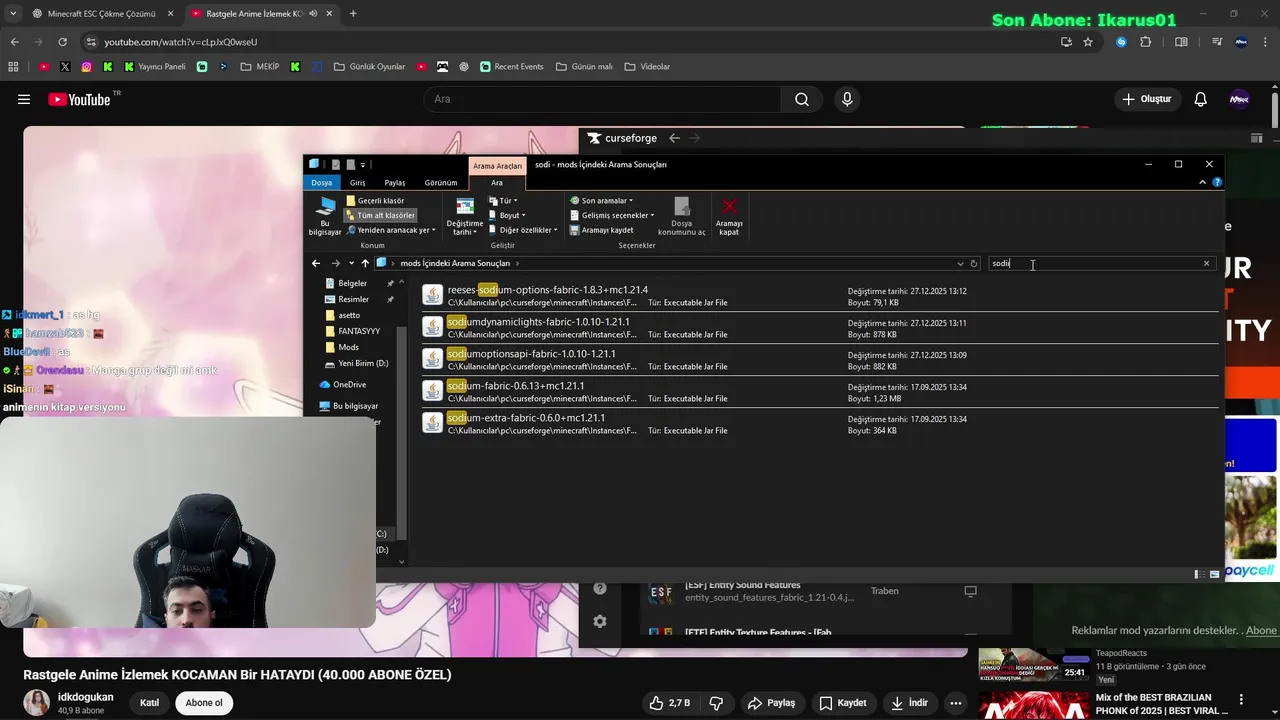Image resolution: width=1280 pixels, height=720 pixels.
Task: Switch to the Giriş ribbon tab
Action: point(357,183)
